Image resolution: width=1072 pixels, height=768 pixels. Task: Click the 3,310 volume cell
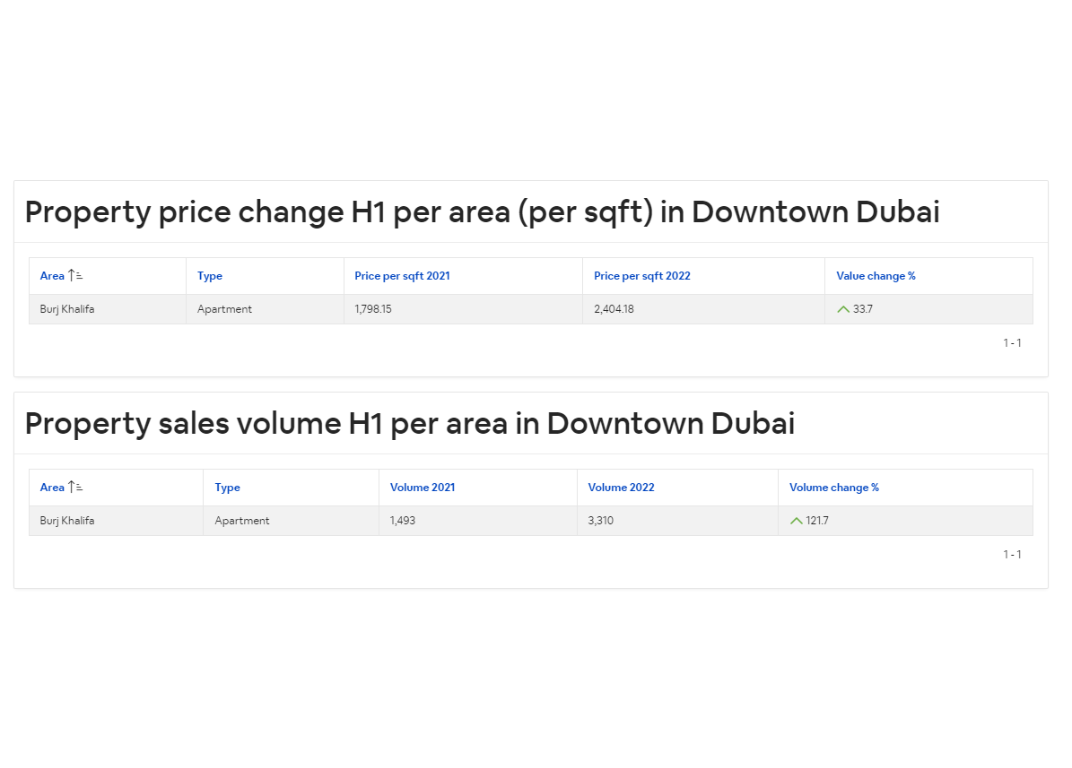pyautogui.click(x=601, y=521)
